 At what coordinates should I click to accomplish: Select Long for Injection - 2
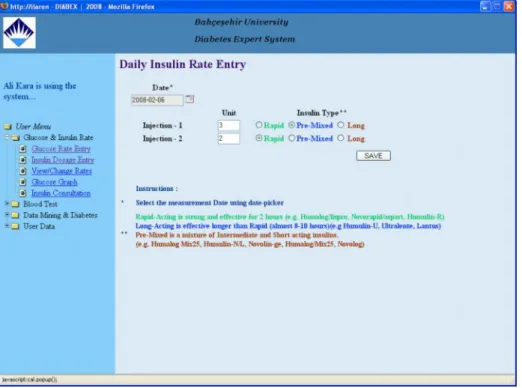340,138
